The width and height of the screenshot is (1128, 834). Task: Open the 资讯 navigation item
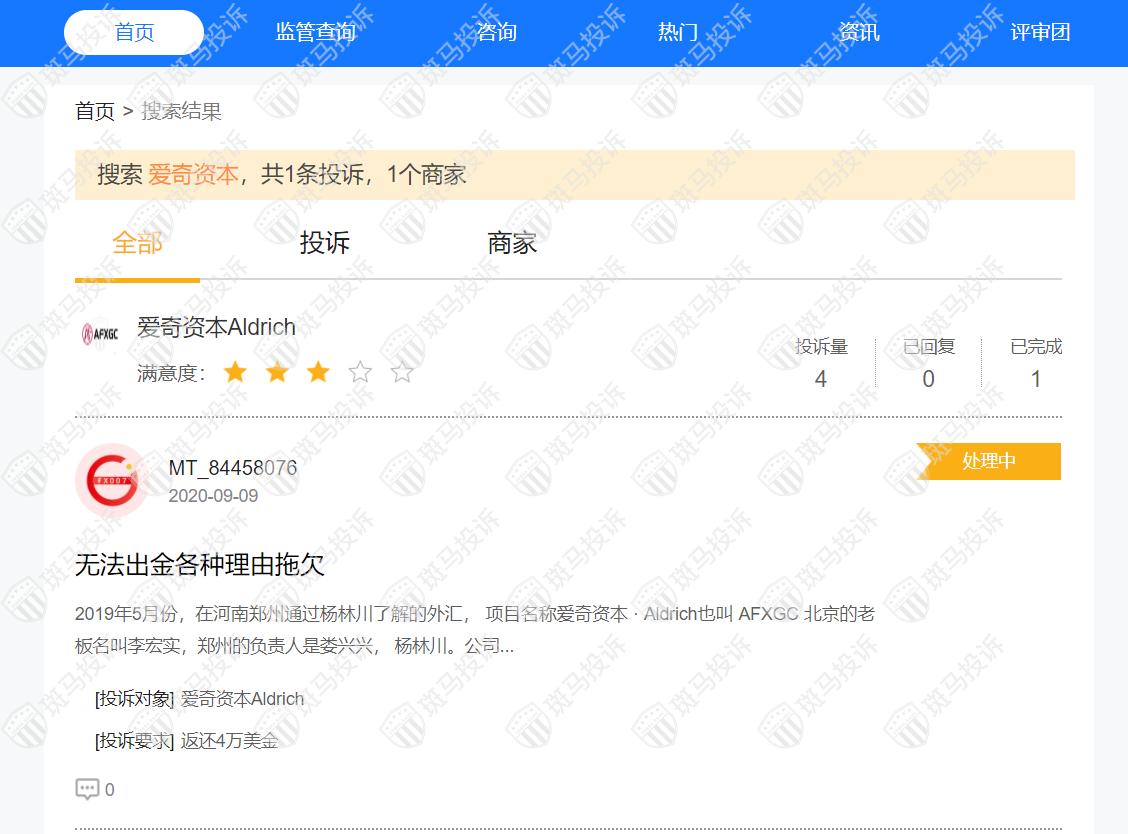(x=859, y=32)
